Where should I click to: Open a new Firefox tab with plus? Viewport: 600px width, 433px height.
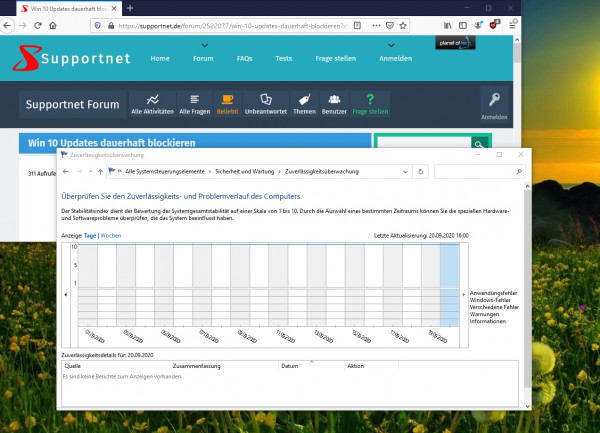tap(130, 8)
